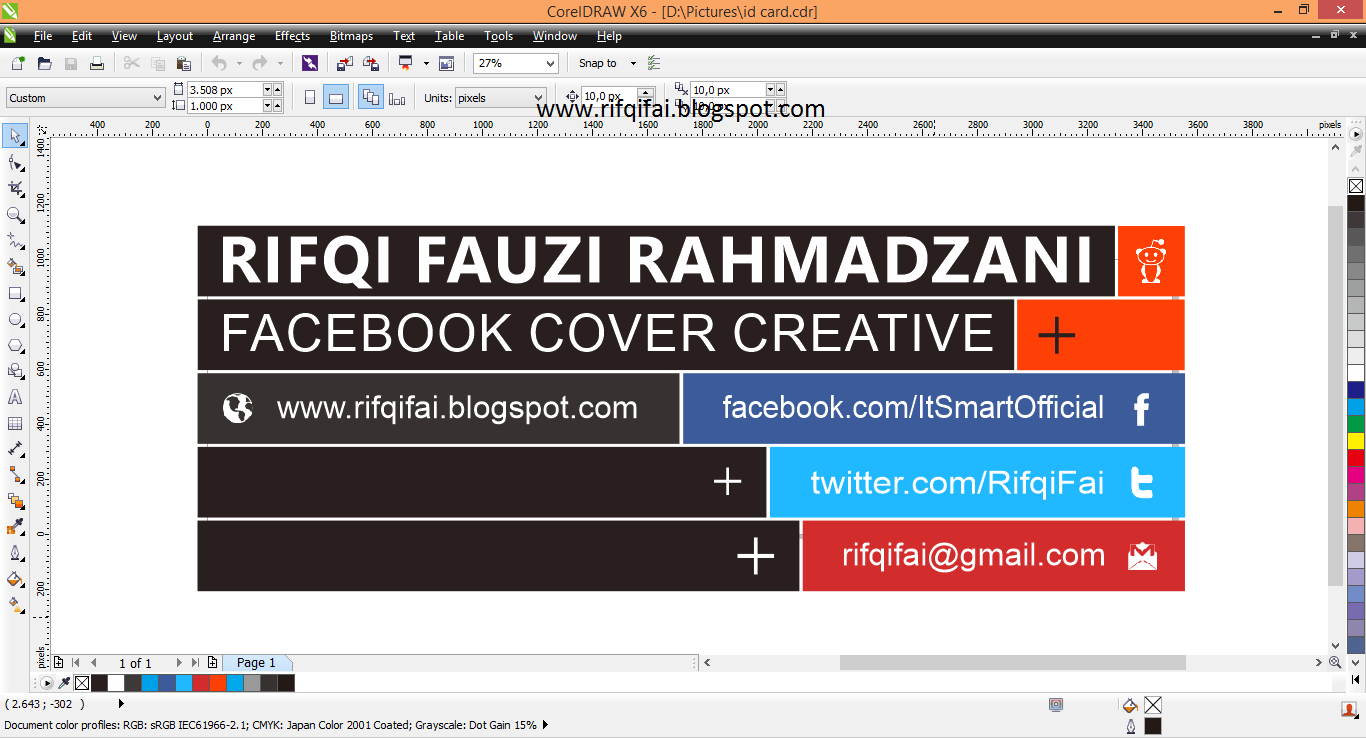The height and width of the screenshot is (738, 1366).
Task: Open the Custom page size dropdown
Action: click(157, 98)
